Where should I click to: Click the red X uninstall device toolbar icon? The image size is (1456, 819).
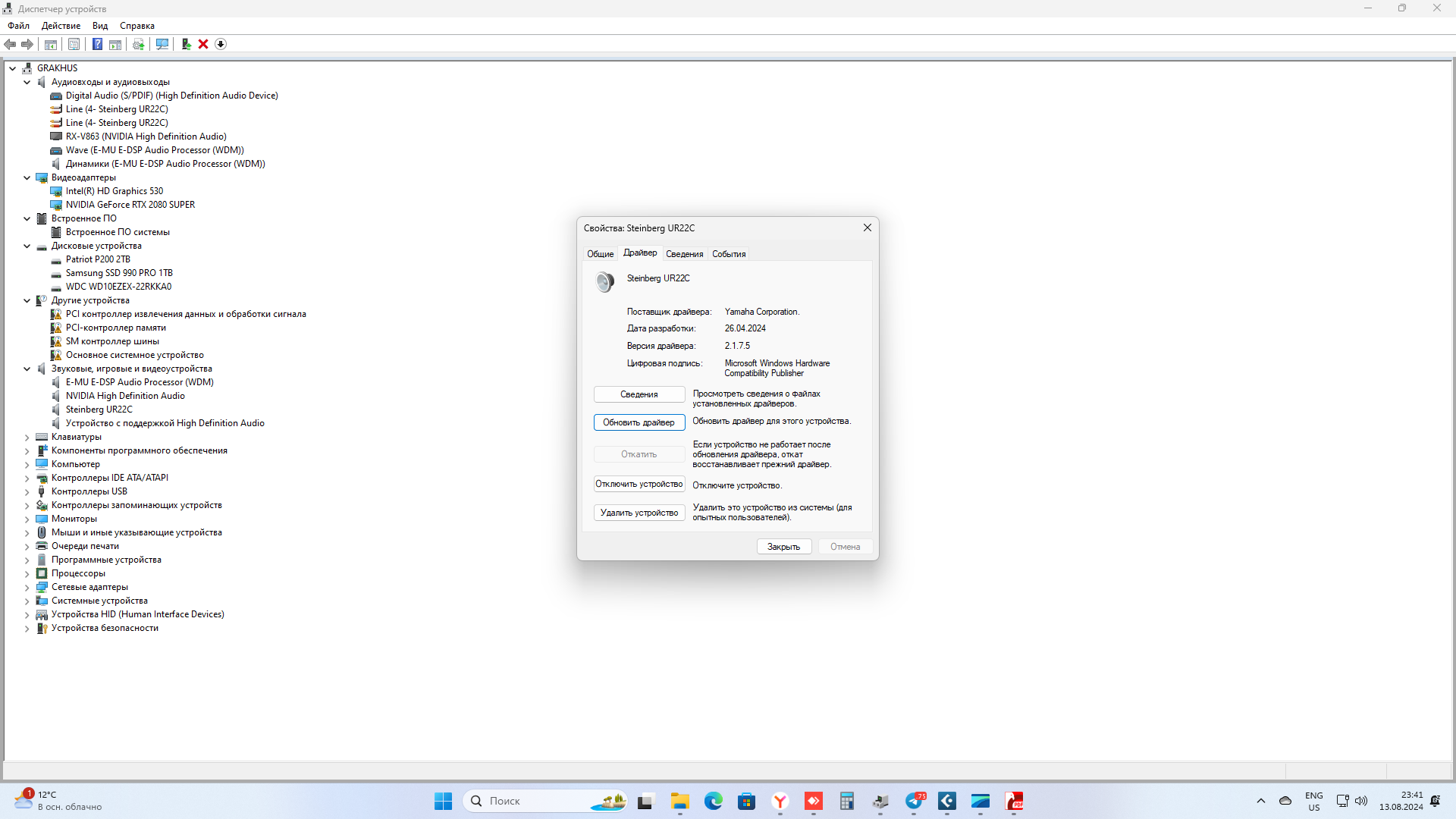[203, 44]
